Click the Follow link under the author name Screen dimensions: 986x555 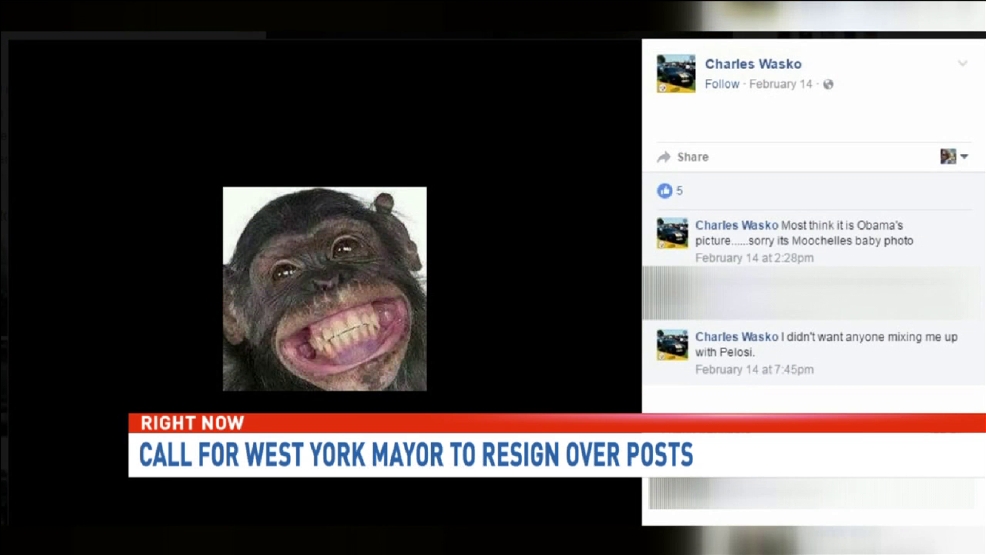coord(722,84)
